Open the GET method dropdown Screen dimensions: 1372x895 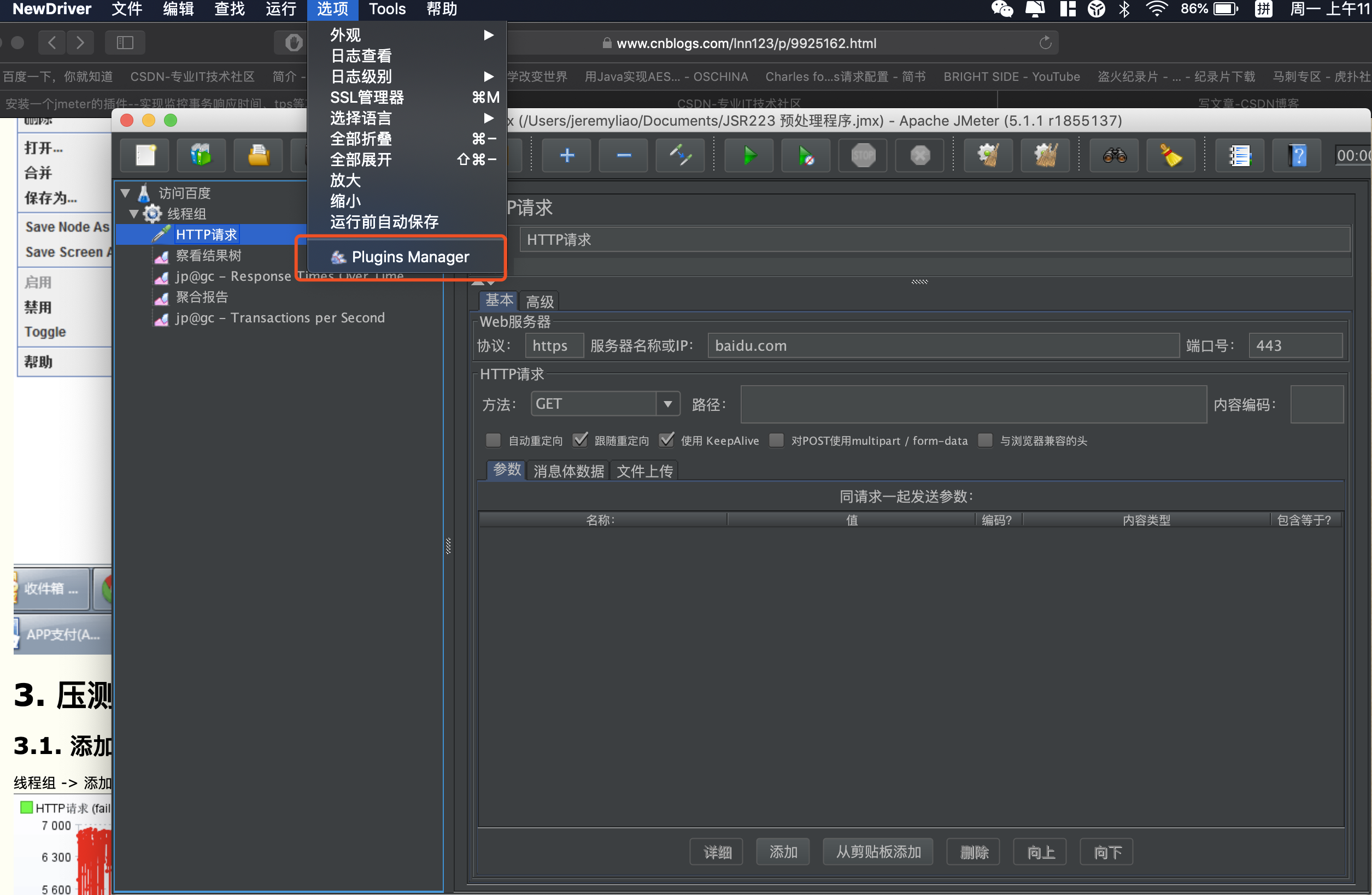pyautogui.click(x=667, y=403)
